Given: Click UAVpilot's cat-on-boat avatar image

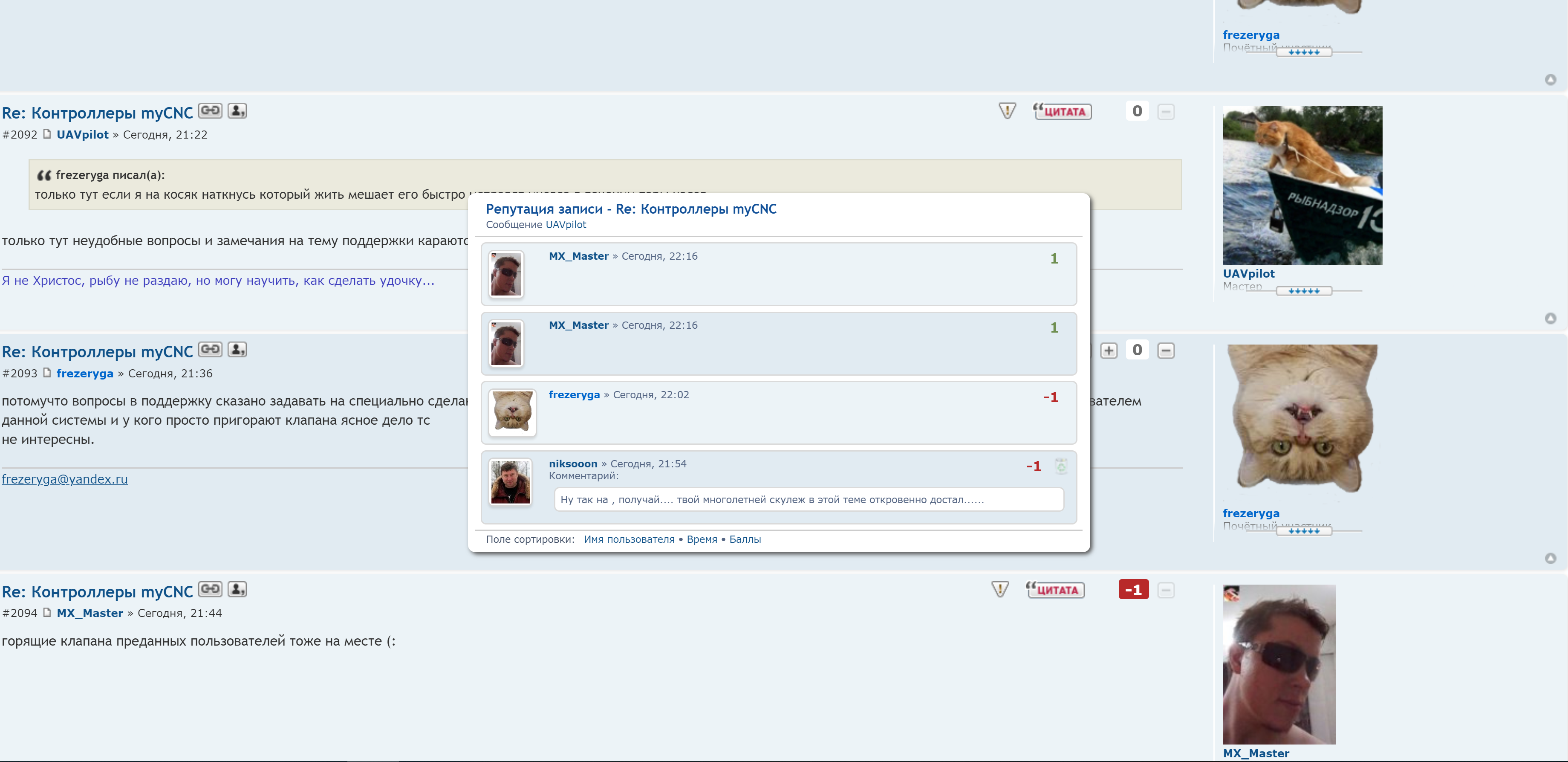Looking at the screenshot, I should click(x=1302, y=185).
